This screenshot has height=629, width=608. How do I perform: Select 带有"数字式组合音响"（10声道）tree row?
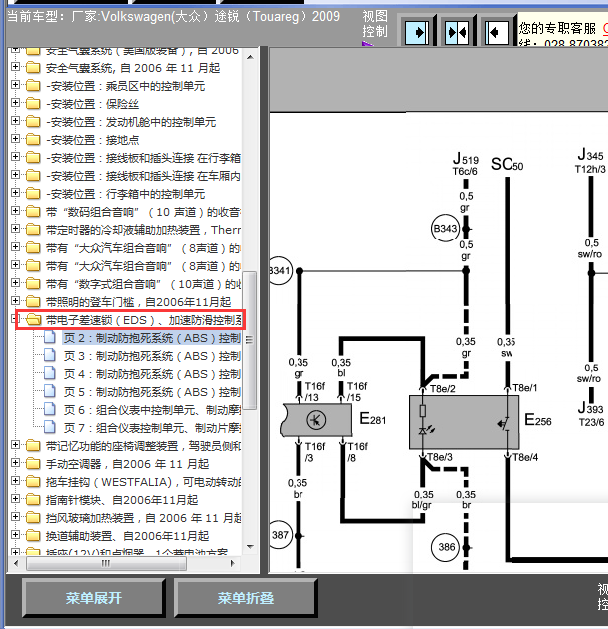coord(143,284)
